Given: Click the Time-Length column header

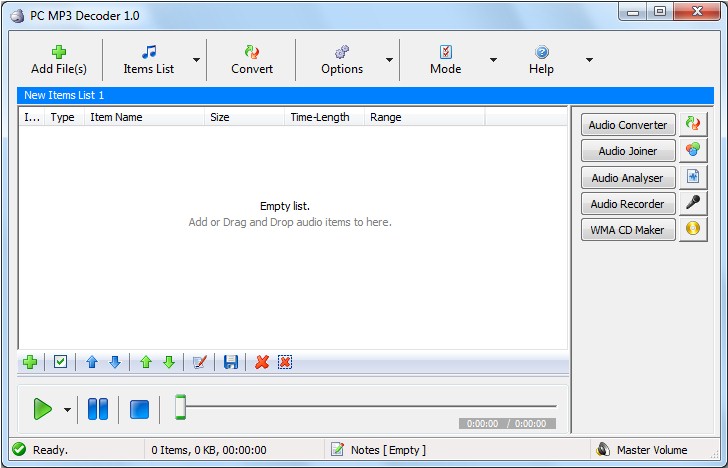Looking at the screenshot, I should [x=324, y=117].
